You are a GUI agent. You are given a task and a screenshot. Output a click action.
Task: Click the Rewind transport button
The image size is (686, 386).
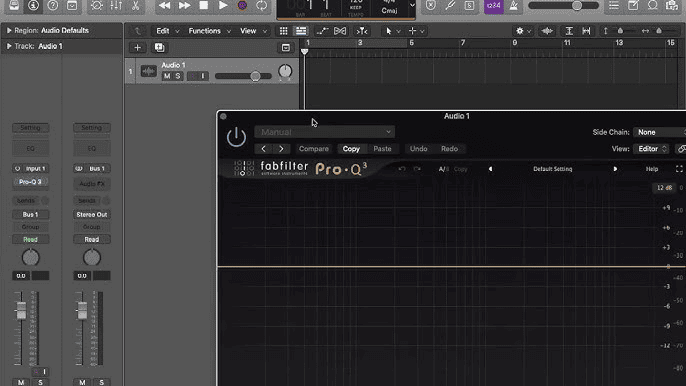(x=164, y=5)
